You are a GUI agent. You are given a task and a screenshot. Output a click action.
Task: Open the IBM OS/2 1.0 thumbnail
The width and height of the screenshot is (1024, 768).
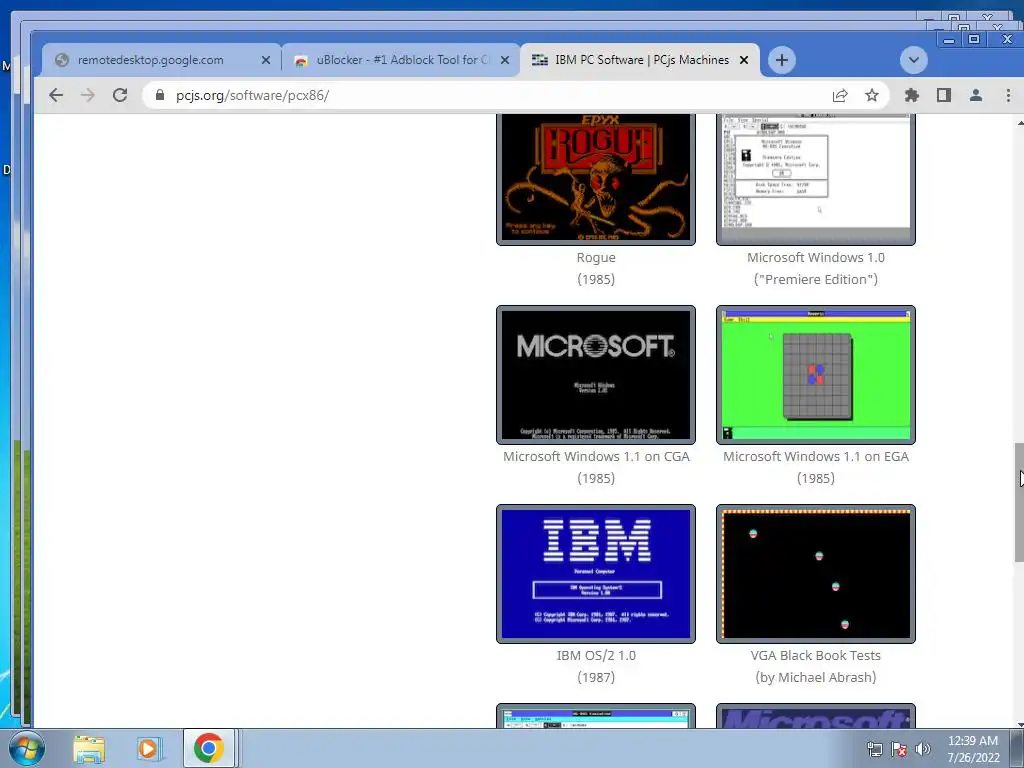click(x=596, y=574)
